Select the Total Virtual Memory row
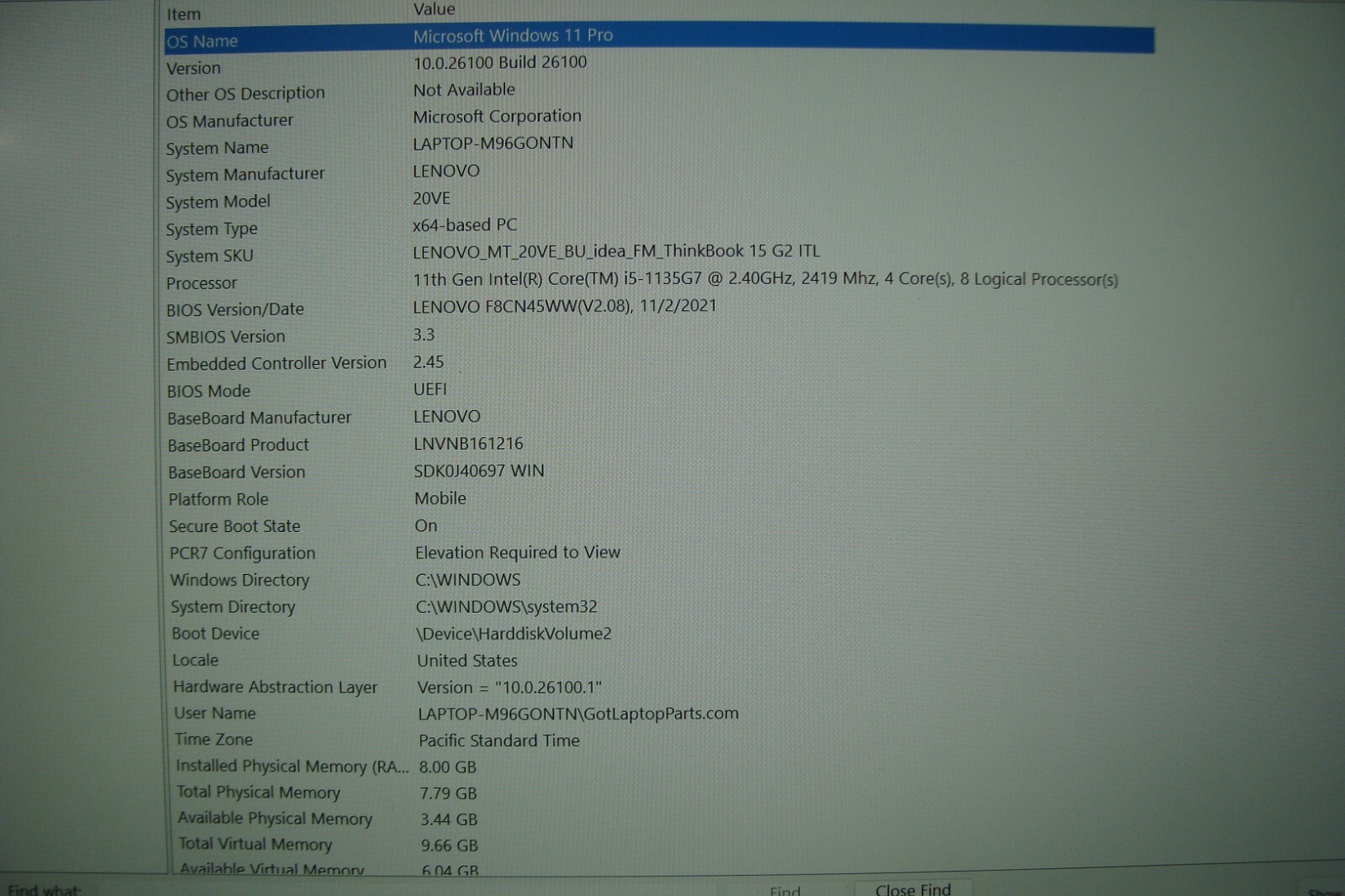 point(255,844)
